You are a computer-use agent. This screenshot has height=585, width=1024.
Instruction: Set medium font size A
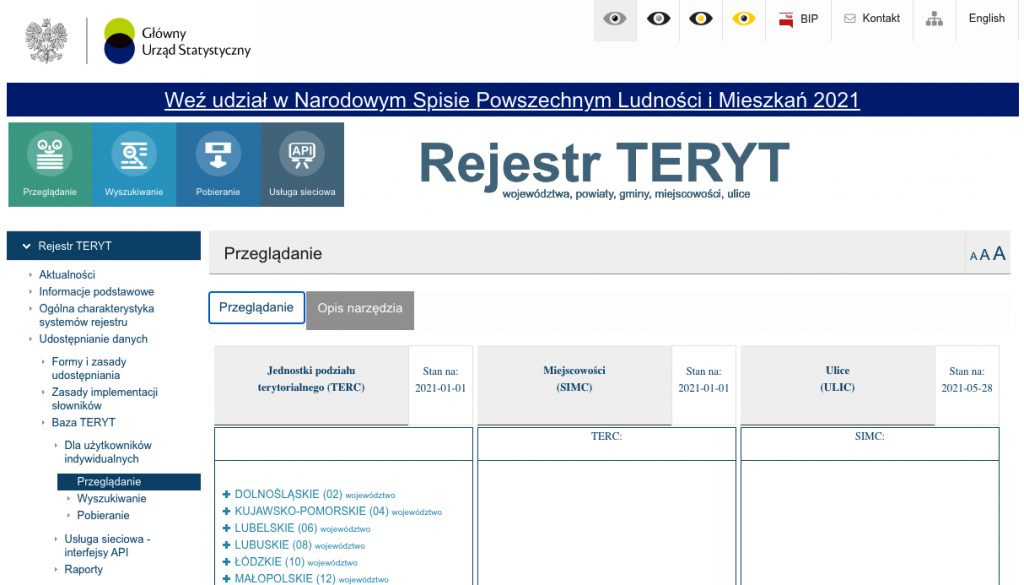(984, 255)
